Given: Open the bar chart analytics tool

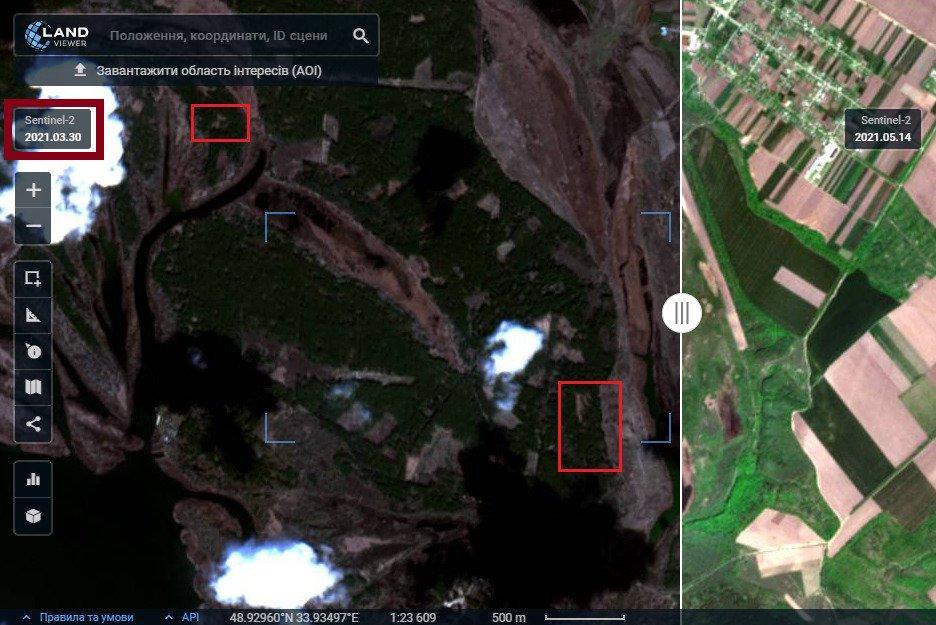Looking at the screenshot, I should 33,479.
